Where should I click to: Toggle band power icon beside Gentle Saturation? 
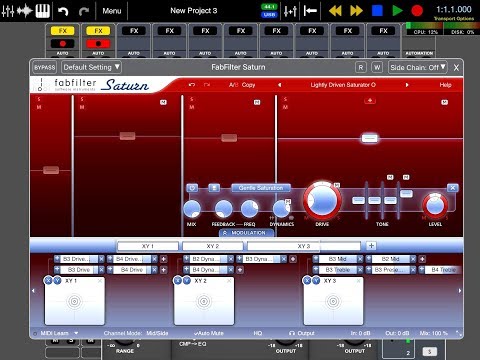(x=192, y=188)
